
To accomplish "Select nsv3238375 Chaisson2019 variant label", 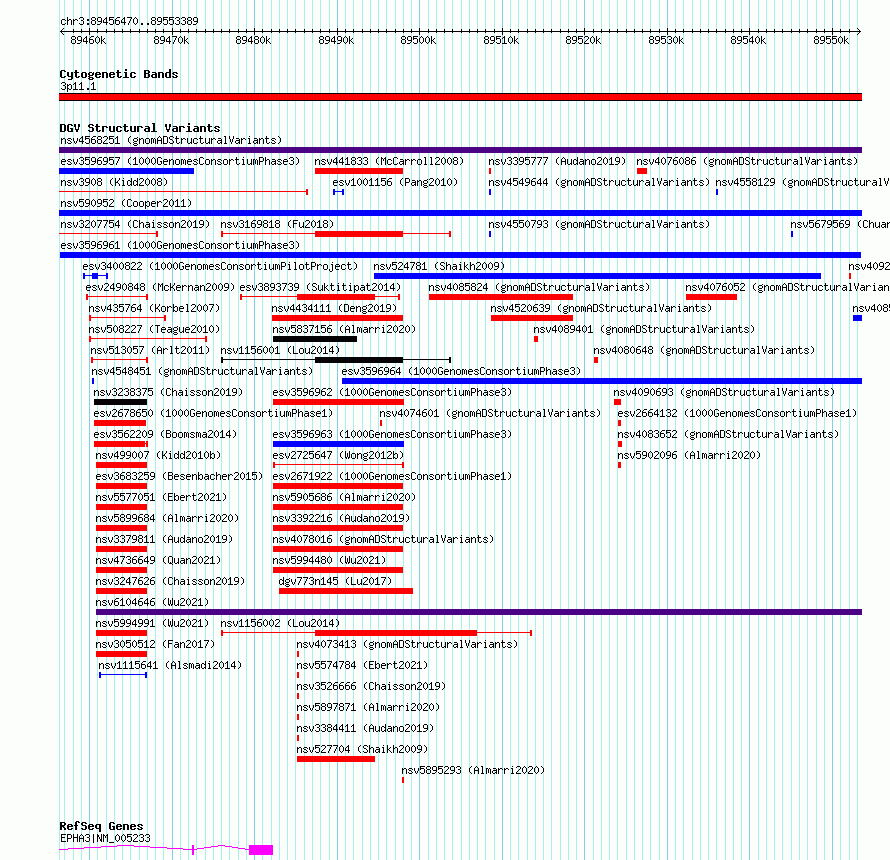I will click(168, 392).
